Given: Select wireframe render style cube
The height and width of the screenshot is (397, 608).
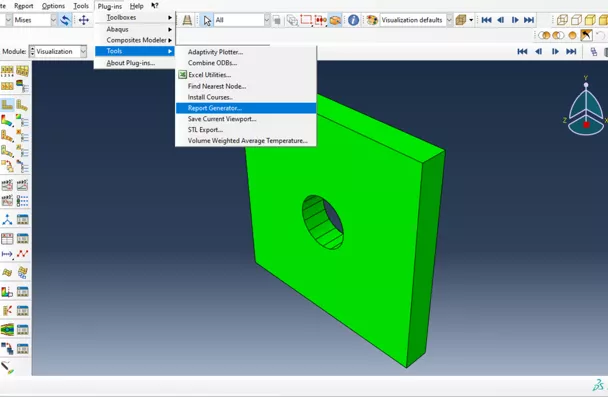Looking at the screenshot, I should click(x=562, y=20).
